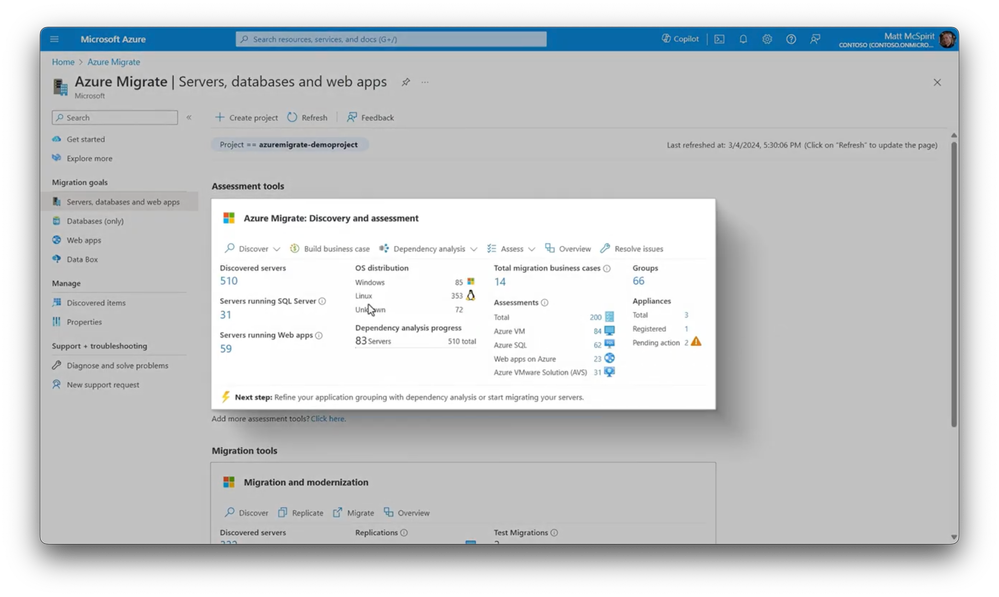Open the Azure portal hamburger menu
This screenshot has height=597, width=999.
(x=54, y=39)
